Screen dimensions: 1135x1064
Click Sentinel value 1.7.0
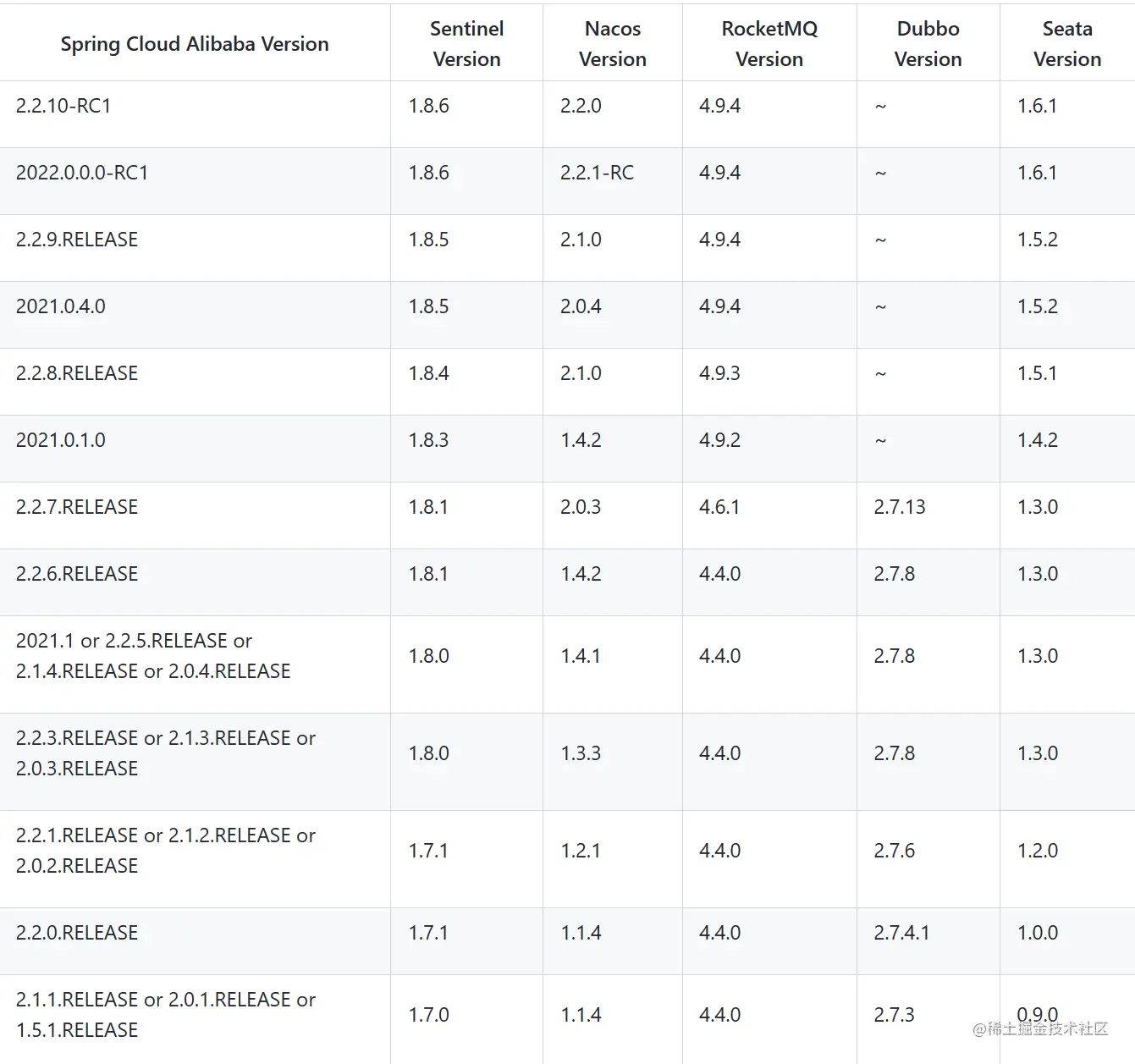pos(428,1015)
